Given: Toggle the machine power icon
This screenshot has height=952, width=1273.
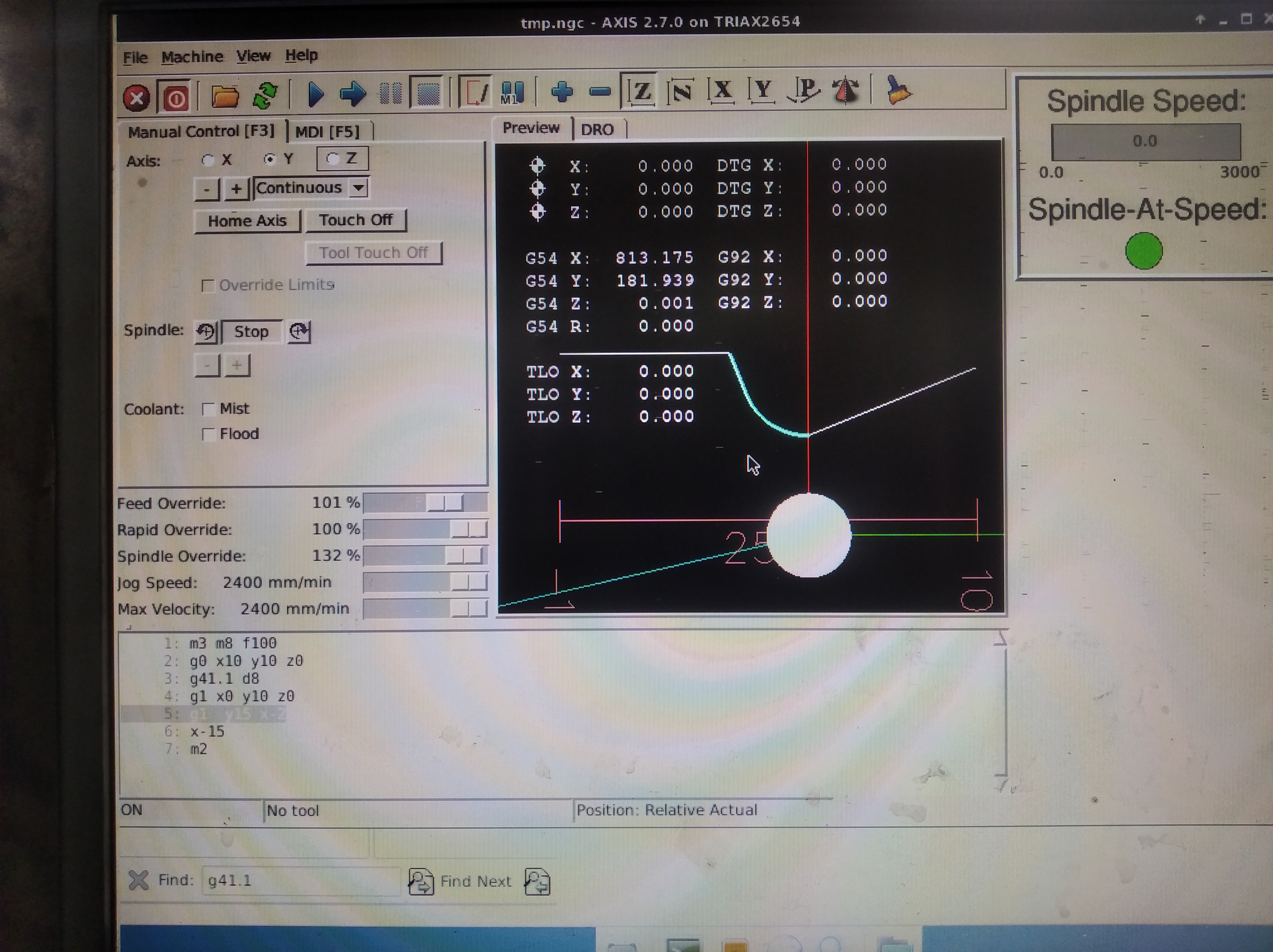Looking at the screenshot, I should point(176,98).
